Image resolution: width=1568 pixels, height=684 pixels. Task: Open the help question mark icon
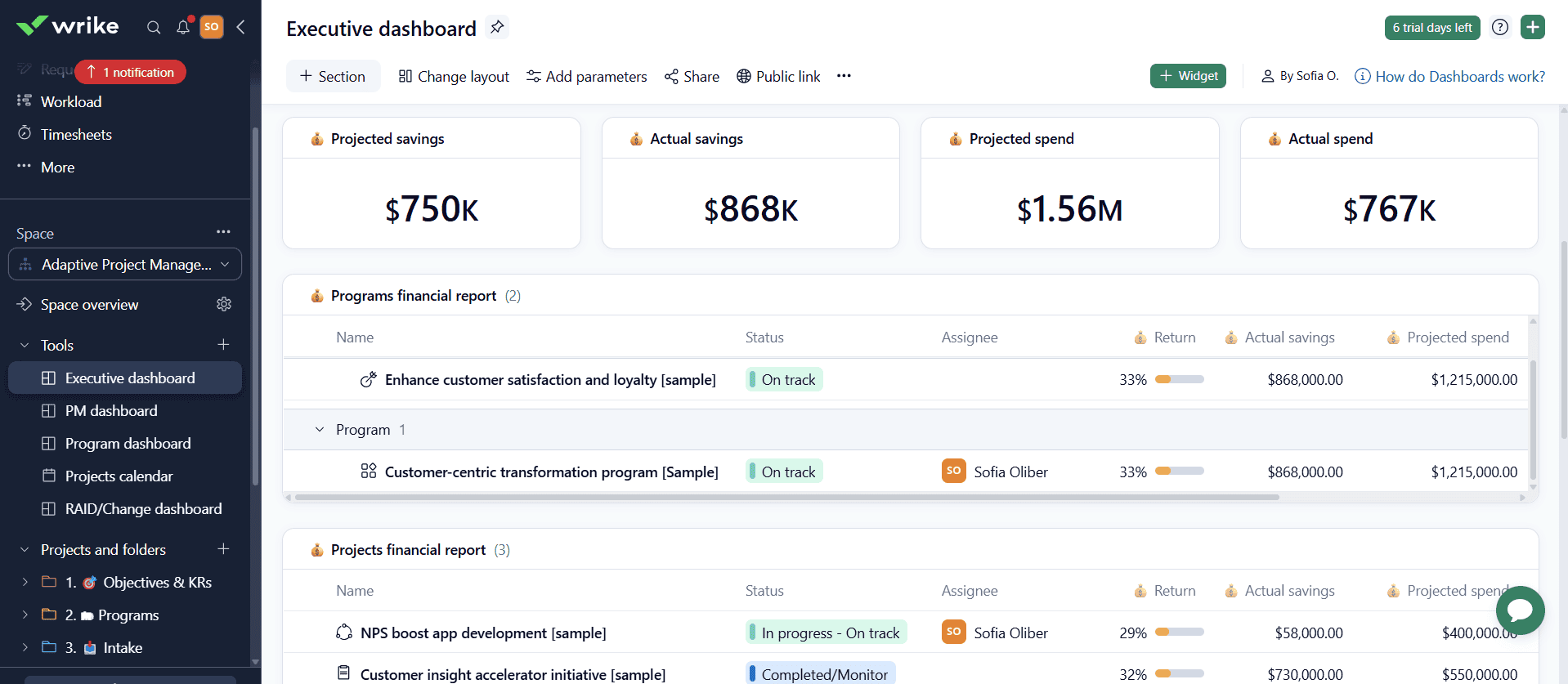(1499, 27)
